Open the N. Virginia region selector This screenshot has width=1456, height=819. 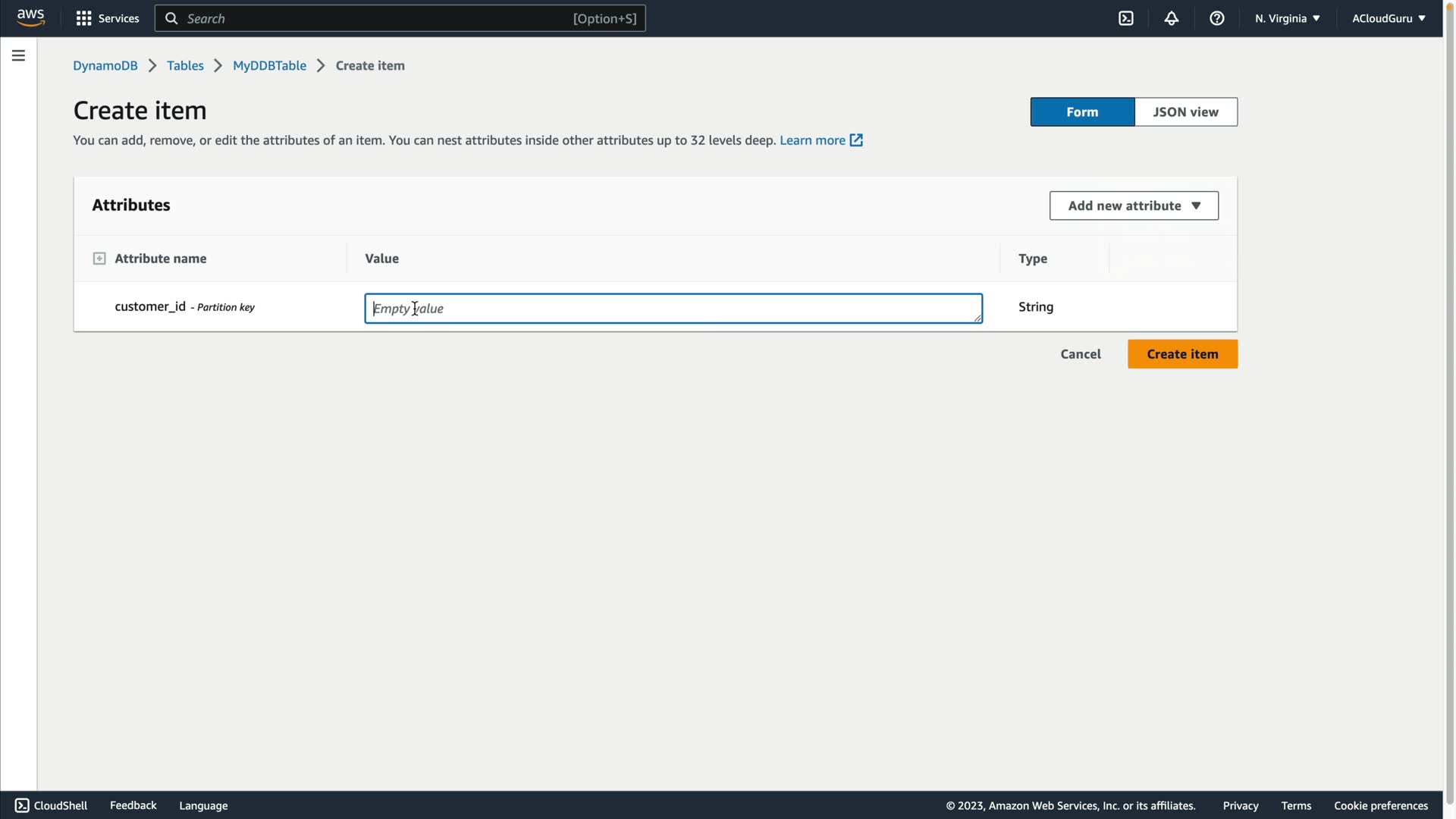coord(1287,18)
